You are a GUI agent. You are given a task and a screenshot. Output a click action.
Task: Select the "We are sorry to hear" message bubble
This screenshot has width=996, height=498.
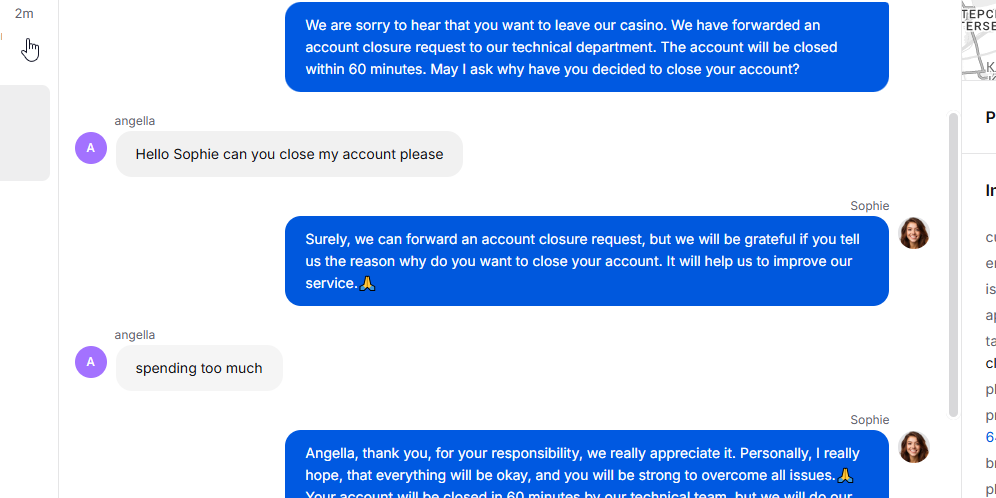click(586, 47)
